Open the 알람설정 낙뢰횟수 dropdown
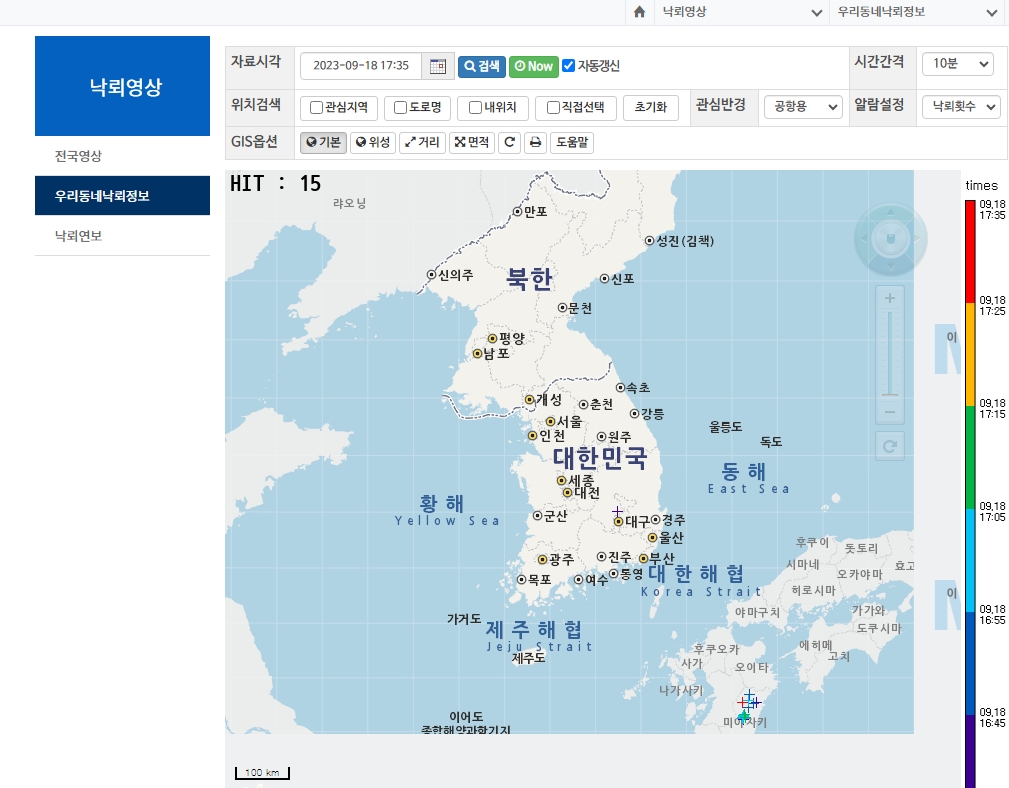The height and width of the screenshot is (788, 1009). (960, 107)
